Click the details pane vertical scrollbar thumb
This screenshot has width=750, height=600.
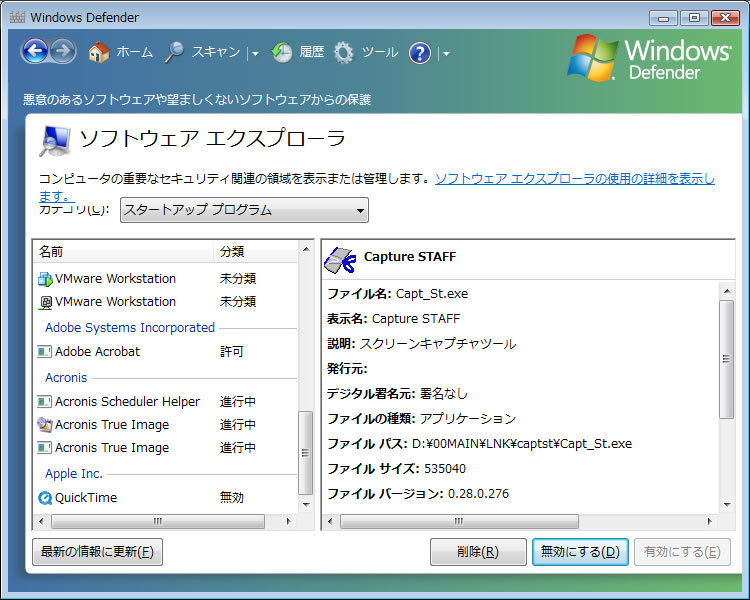tap(726, 359)
